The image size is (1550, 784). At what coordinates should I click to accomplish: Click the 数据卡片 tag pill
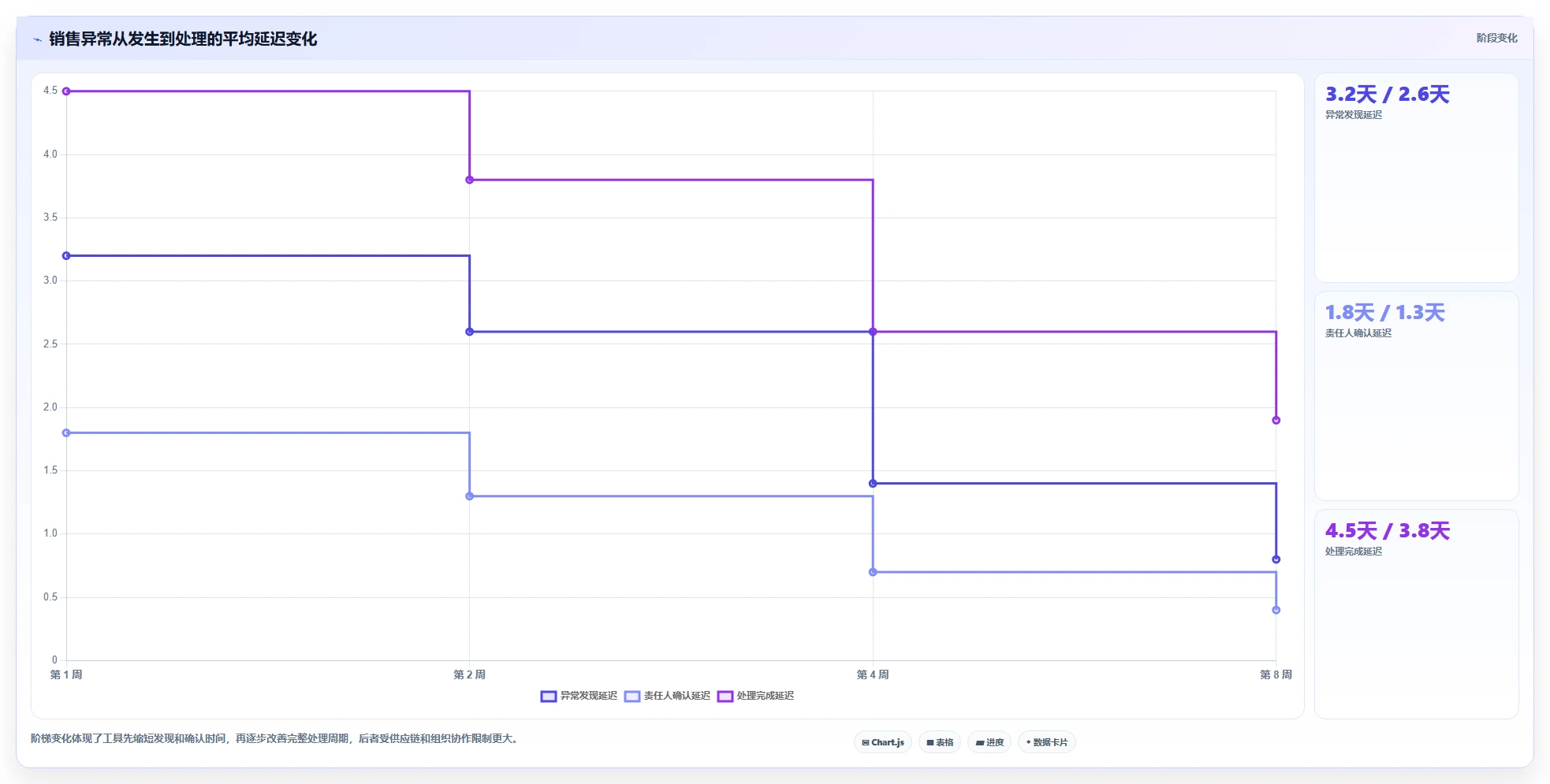click(1047, 742)
